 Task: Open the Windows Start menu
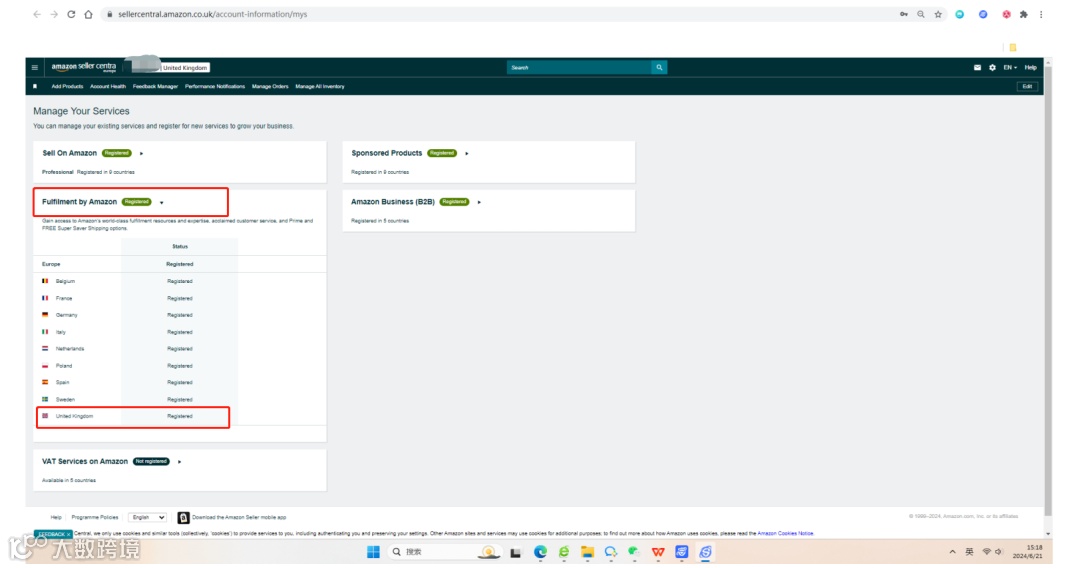pos(373,551)
